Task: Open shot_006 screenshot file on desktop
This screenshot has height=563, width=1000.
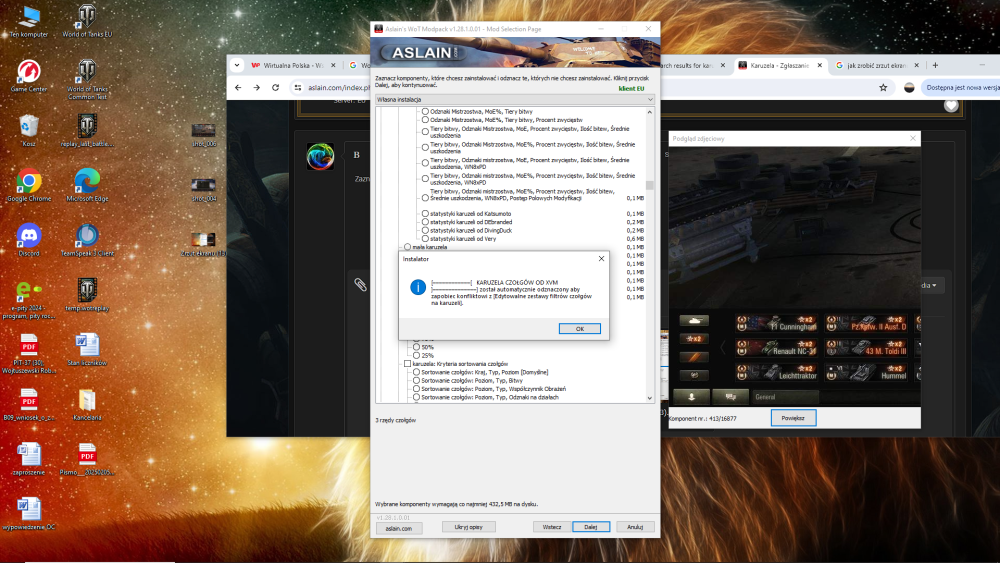Action: [203, 135]
